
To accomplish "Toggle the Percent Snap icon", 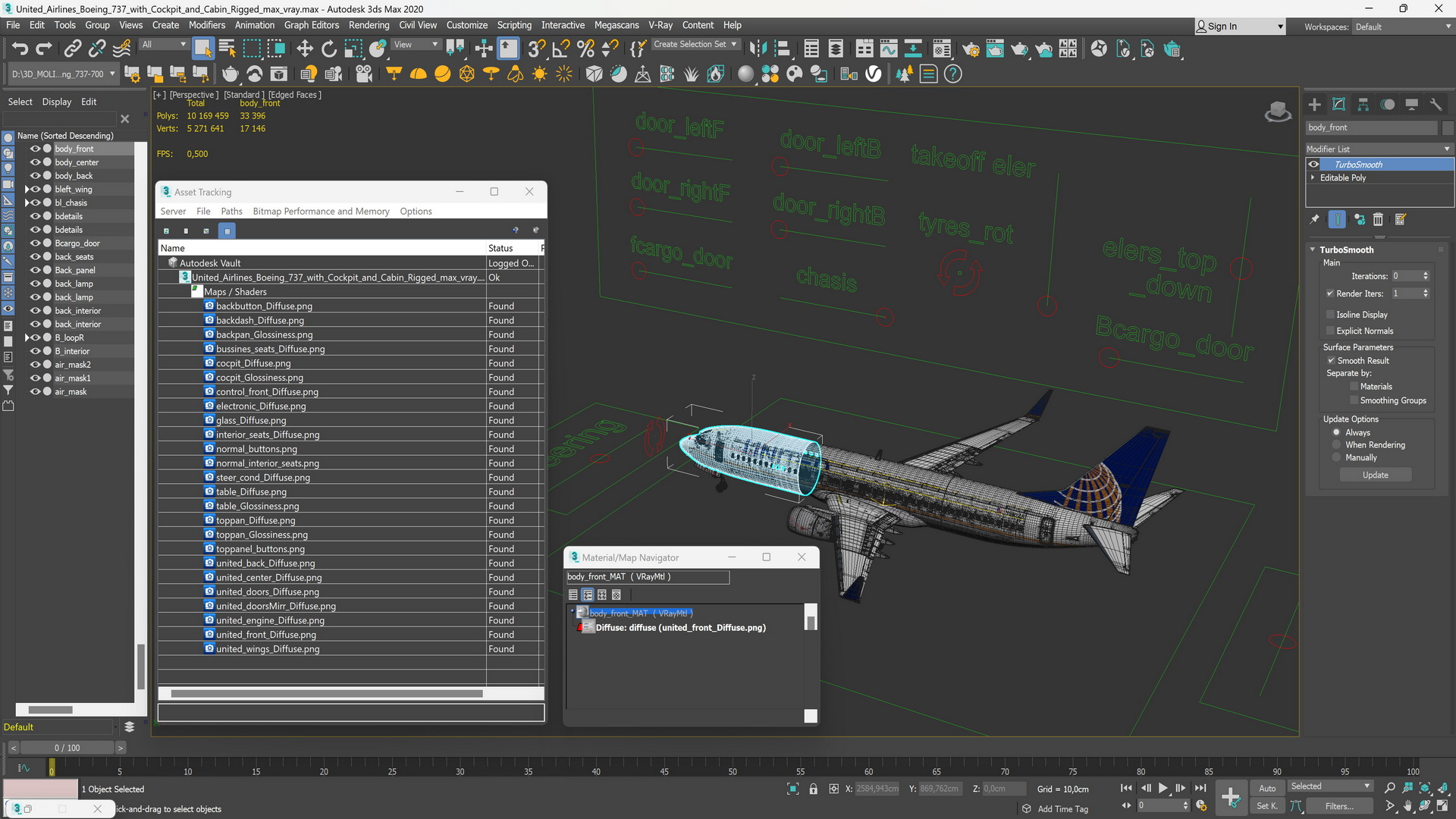I will (x=585, y=49).
